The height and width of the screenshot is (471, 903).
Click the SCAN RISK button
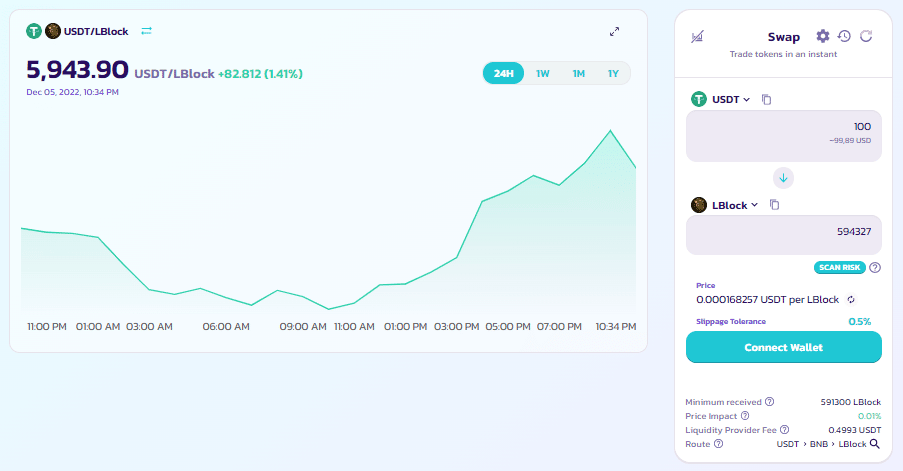pos(839,267)
